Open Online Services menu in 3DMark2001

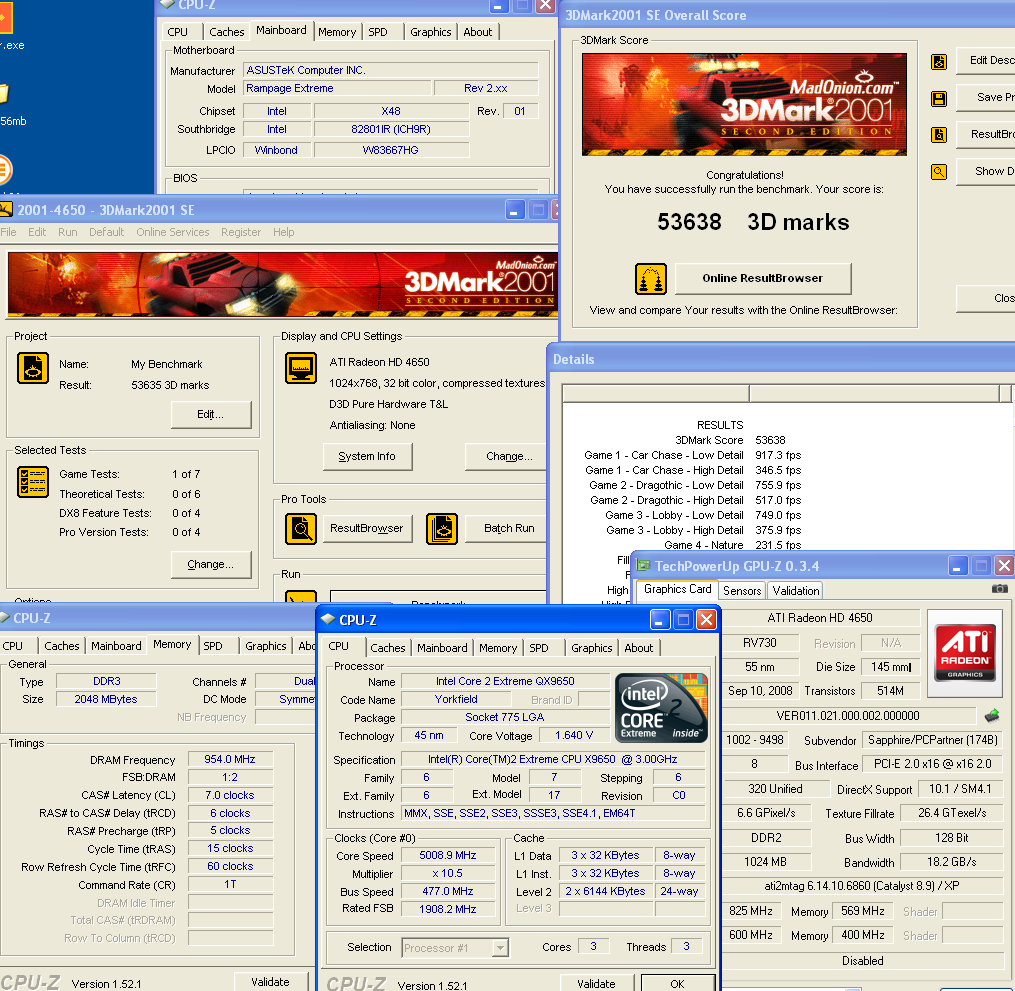[x=173, y=232]
